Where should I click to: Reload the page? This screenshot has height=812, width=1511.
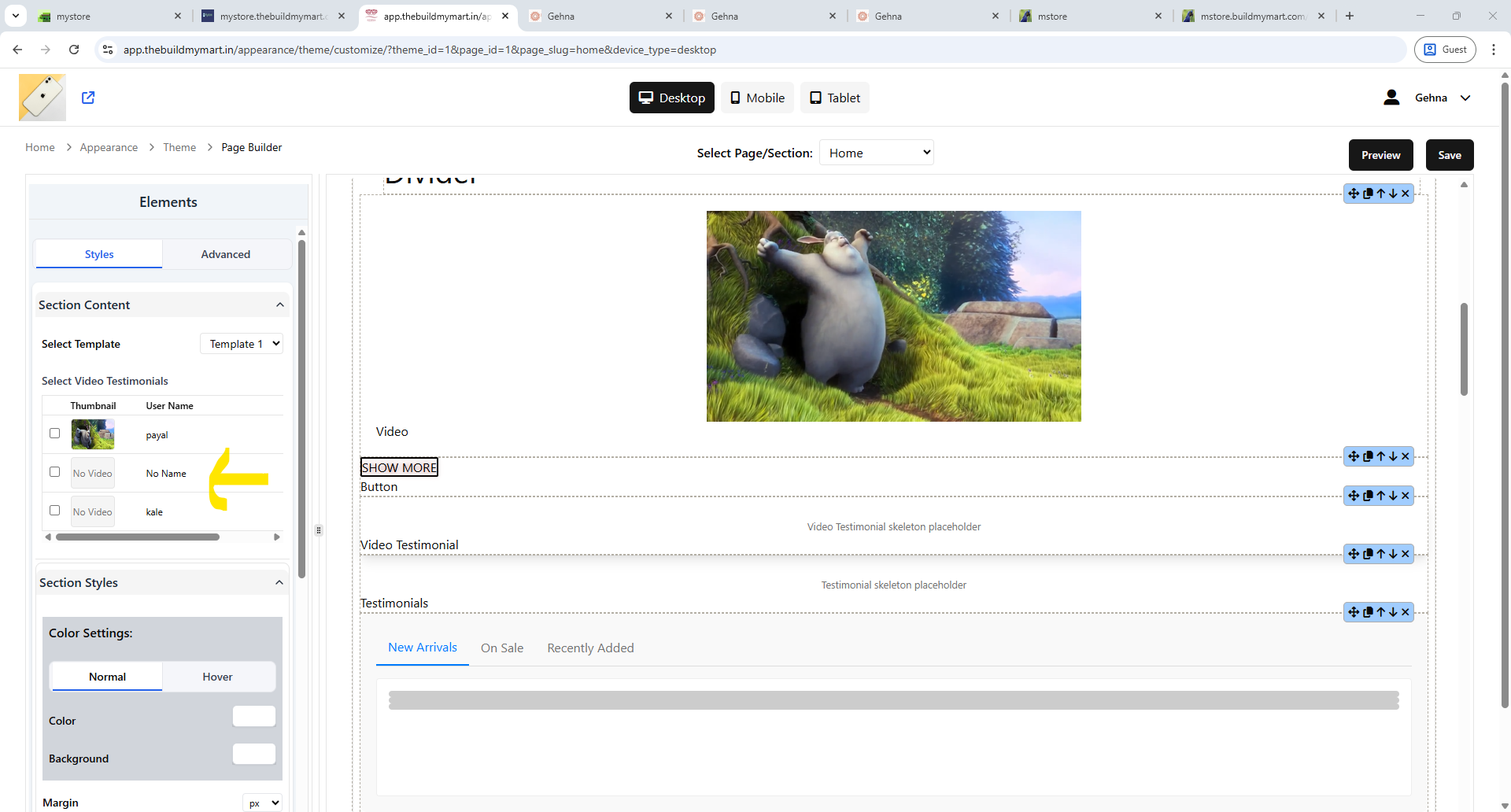(74, 50)
